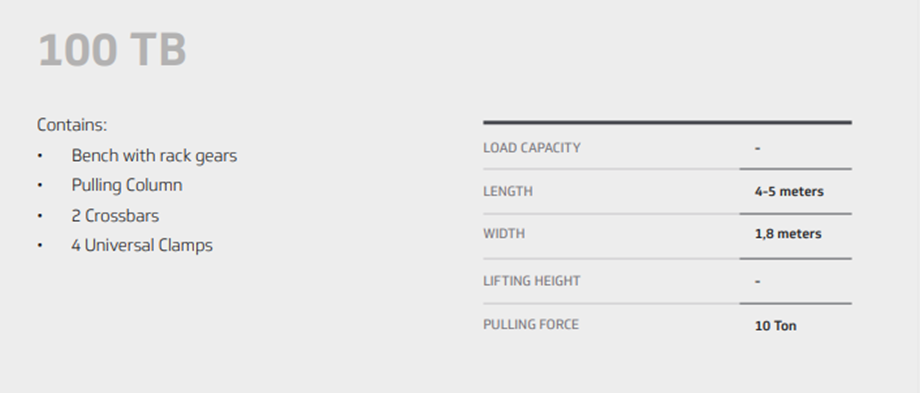Click the dash value beside LIFTING HEIGHT
The height and width of the screenshot is (393, 920).
pos(757,282)
